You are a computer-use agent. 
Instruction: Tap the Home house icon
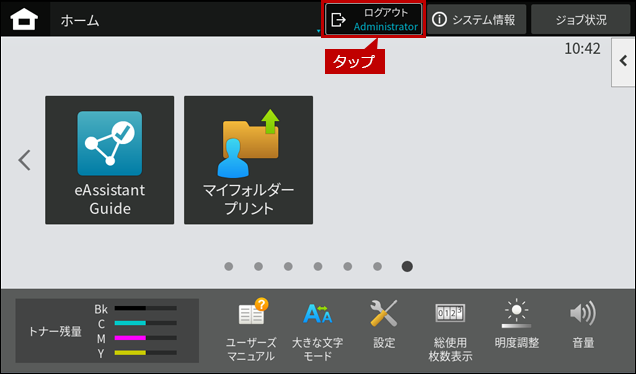pos(24,19)
